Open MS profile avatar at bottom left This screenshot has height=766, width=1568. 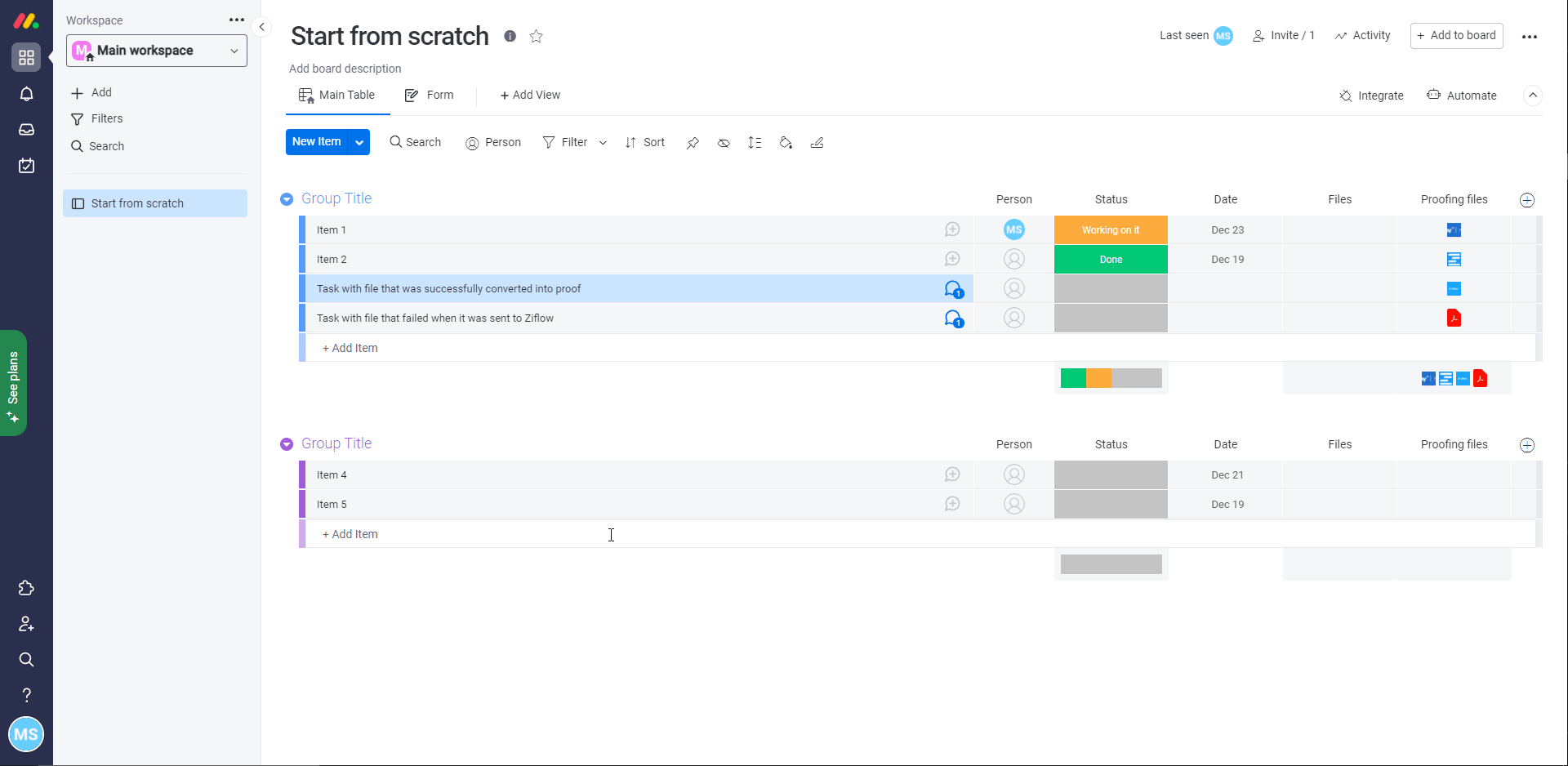(26, 734)
